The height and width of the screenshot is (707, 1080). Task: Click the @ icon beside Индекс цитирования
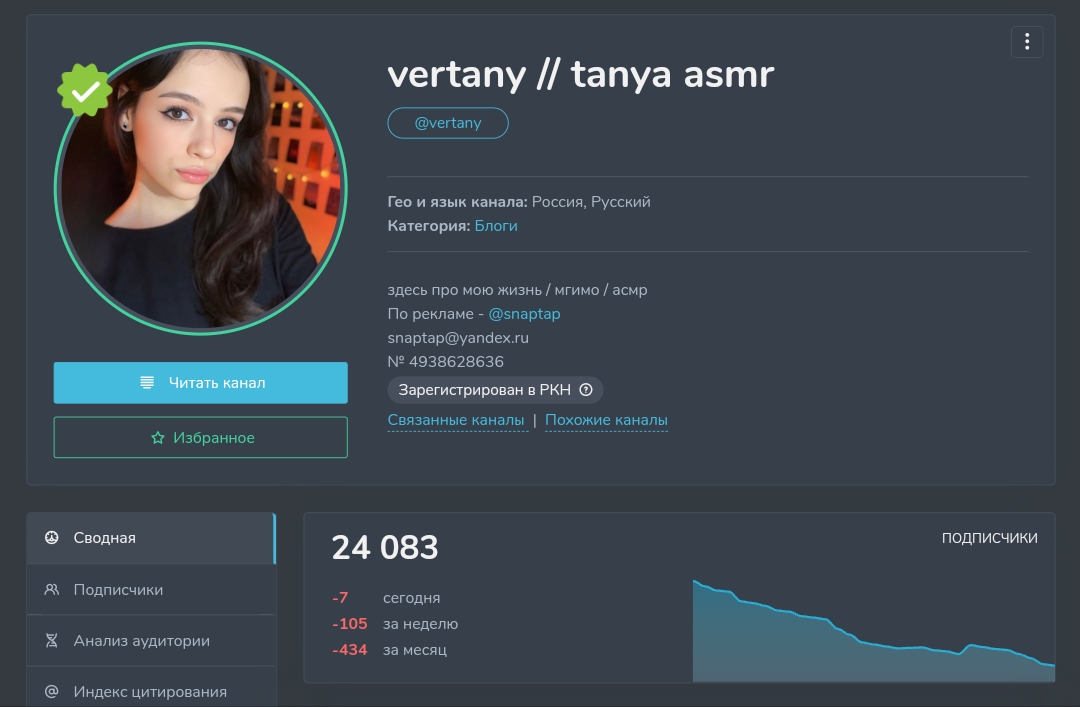(x=52, y=692)
